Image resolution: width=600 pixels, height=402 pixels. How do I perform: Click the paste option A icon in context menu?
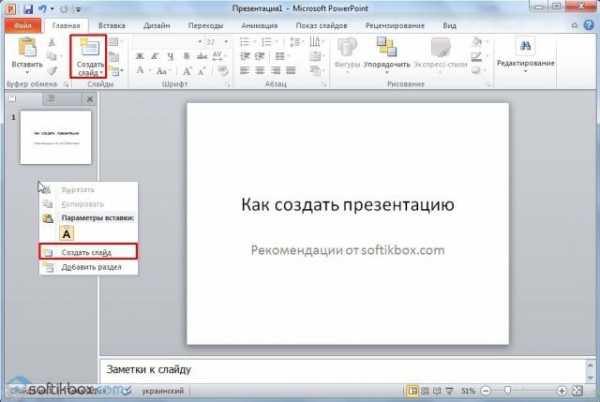coord(67,233)
